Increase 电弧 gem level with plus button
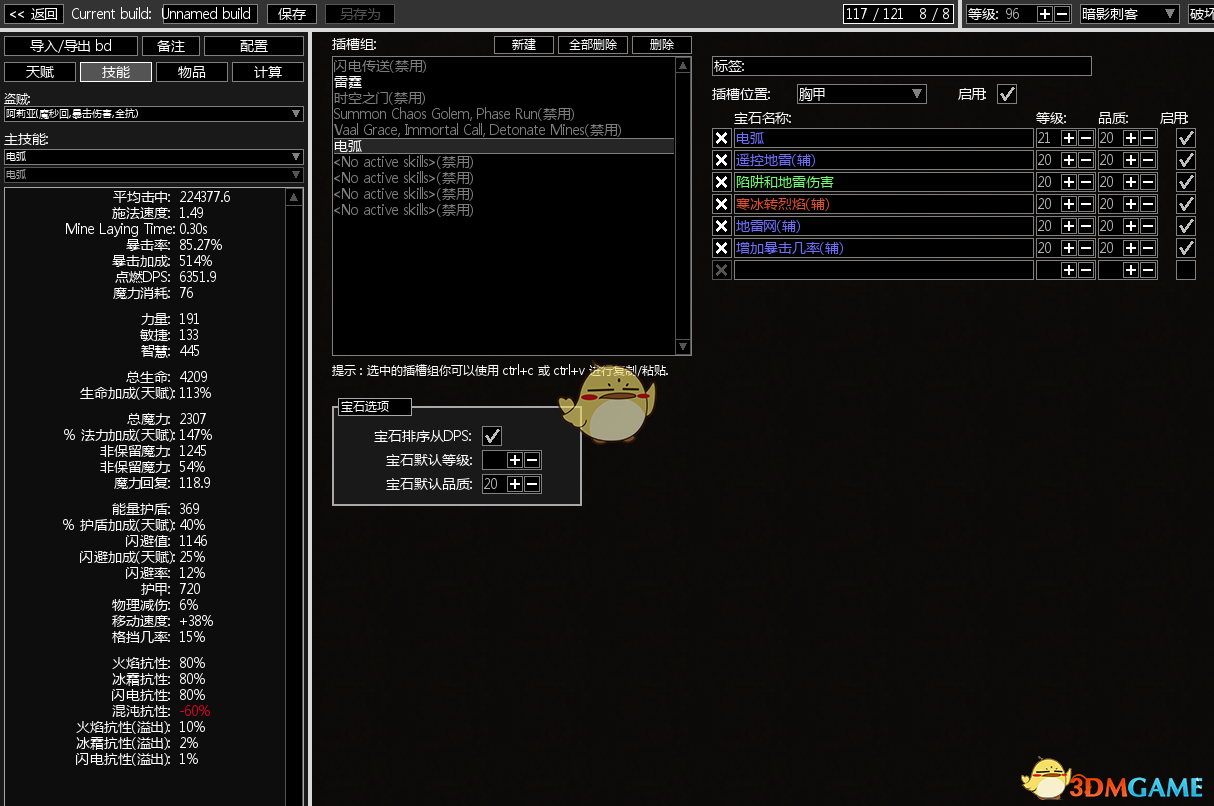 pos(1069,138)
